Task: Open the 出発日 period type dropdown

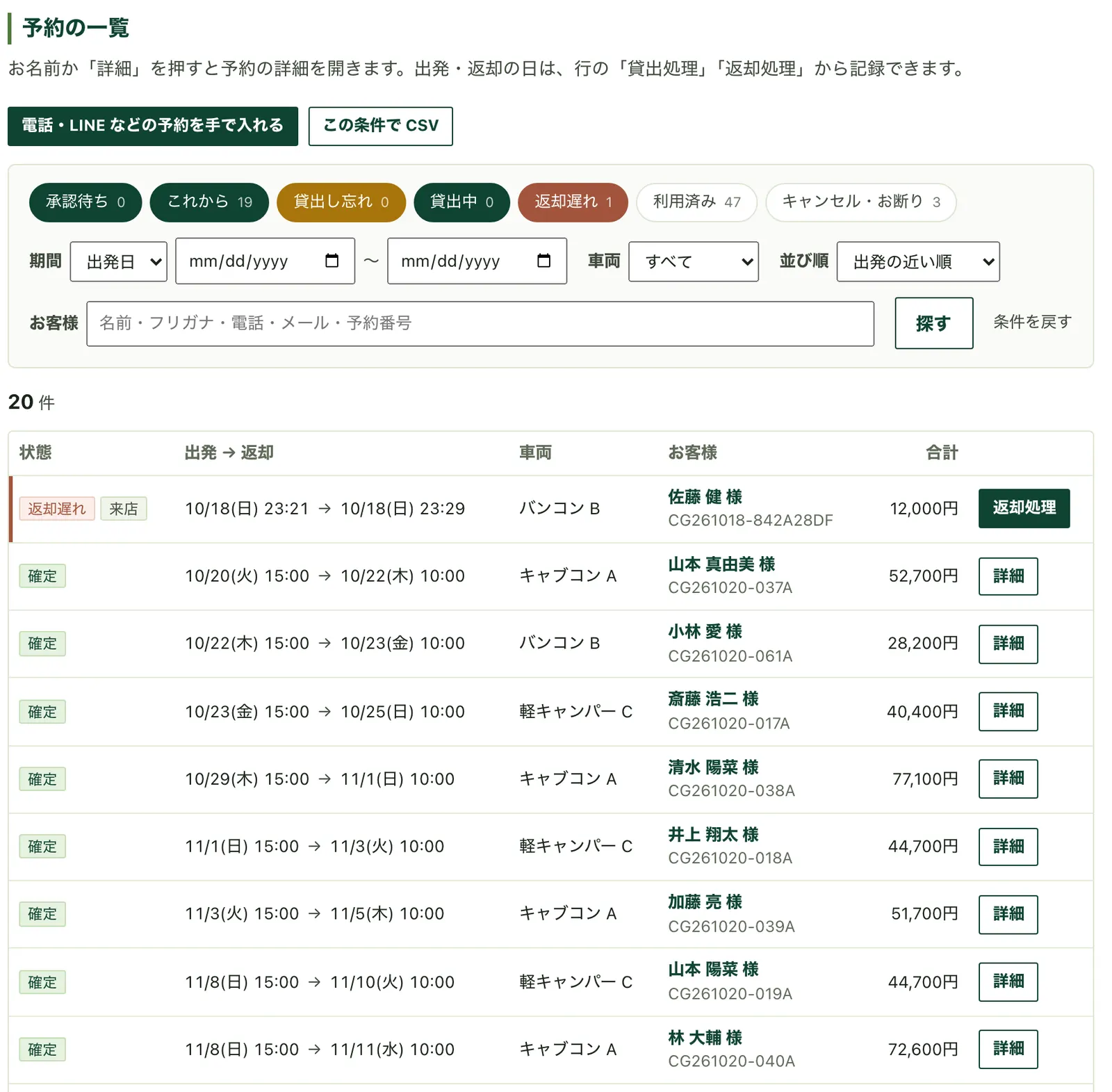Action: (x=119, y=261)
